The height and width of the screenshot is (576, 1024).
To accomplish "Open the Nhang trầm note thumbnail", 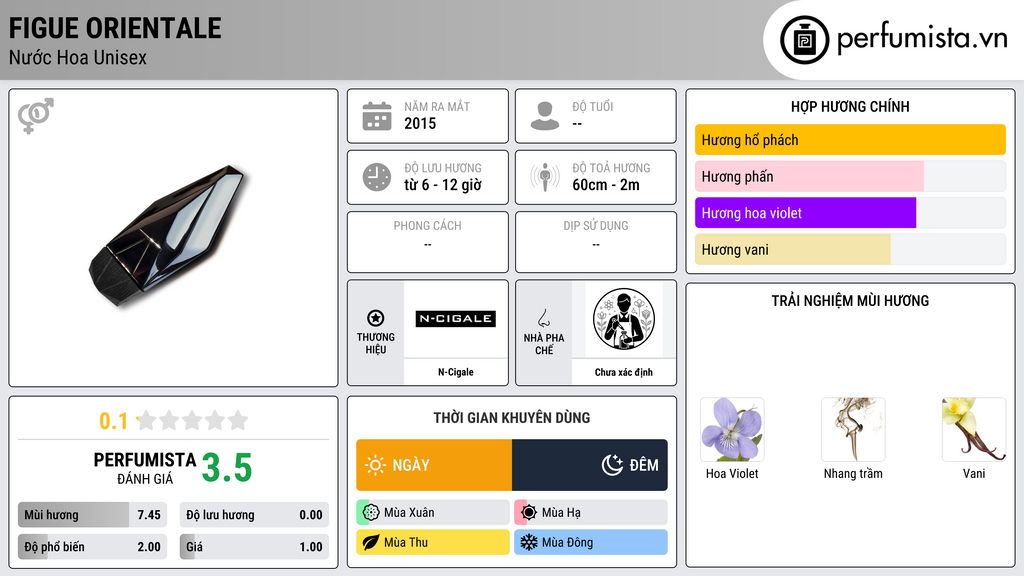I will pos(853,430).
